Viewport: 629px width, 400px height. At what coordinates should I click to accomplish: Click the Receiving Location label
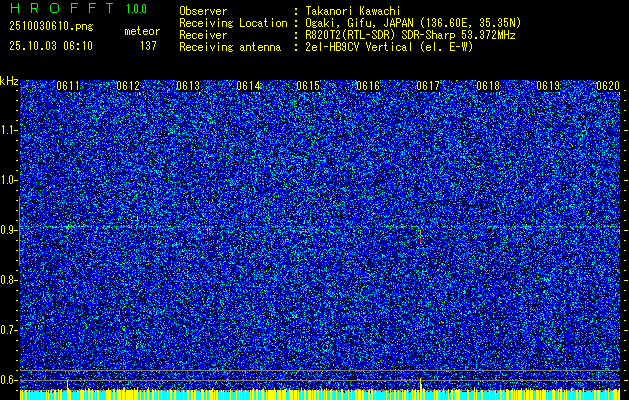(233, 23)
